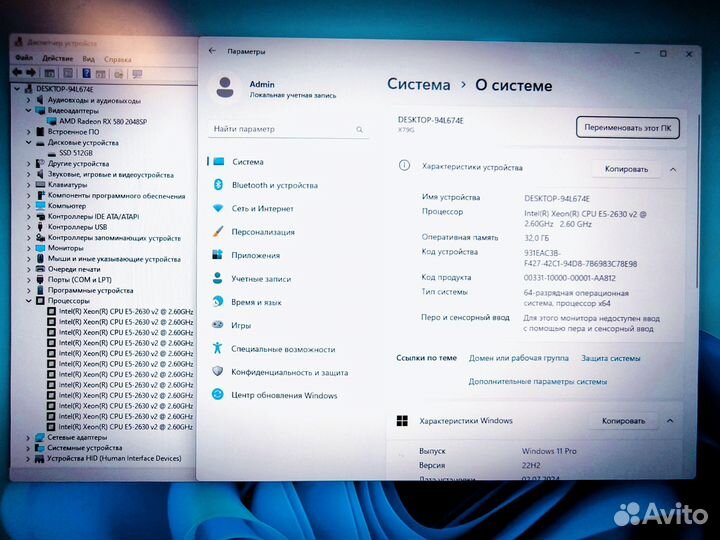Click Device Manager toolbar forward arrow

click(31, 73)
